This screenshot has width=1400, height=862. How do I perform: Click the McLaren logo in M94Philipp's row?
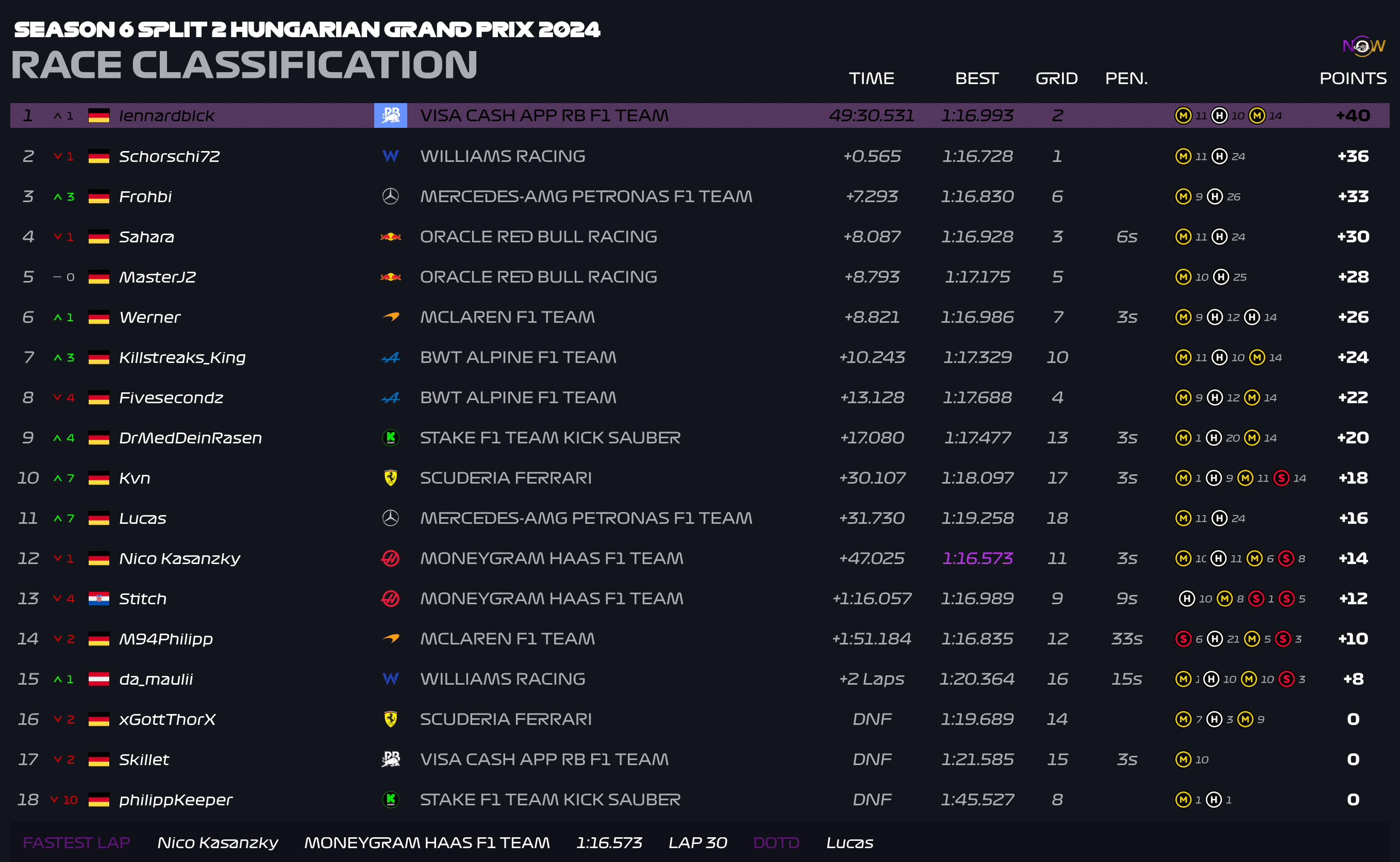point(391,639)
